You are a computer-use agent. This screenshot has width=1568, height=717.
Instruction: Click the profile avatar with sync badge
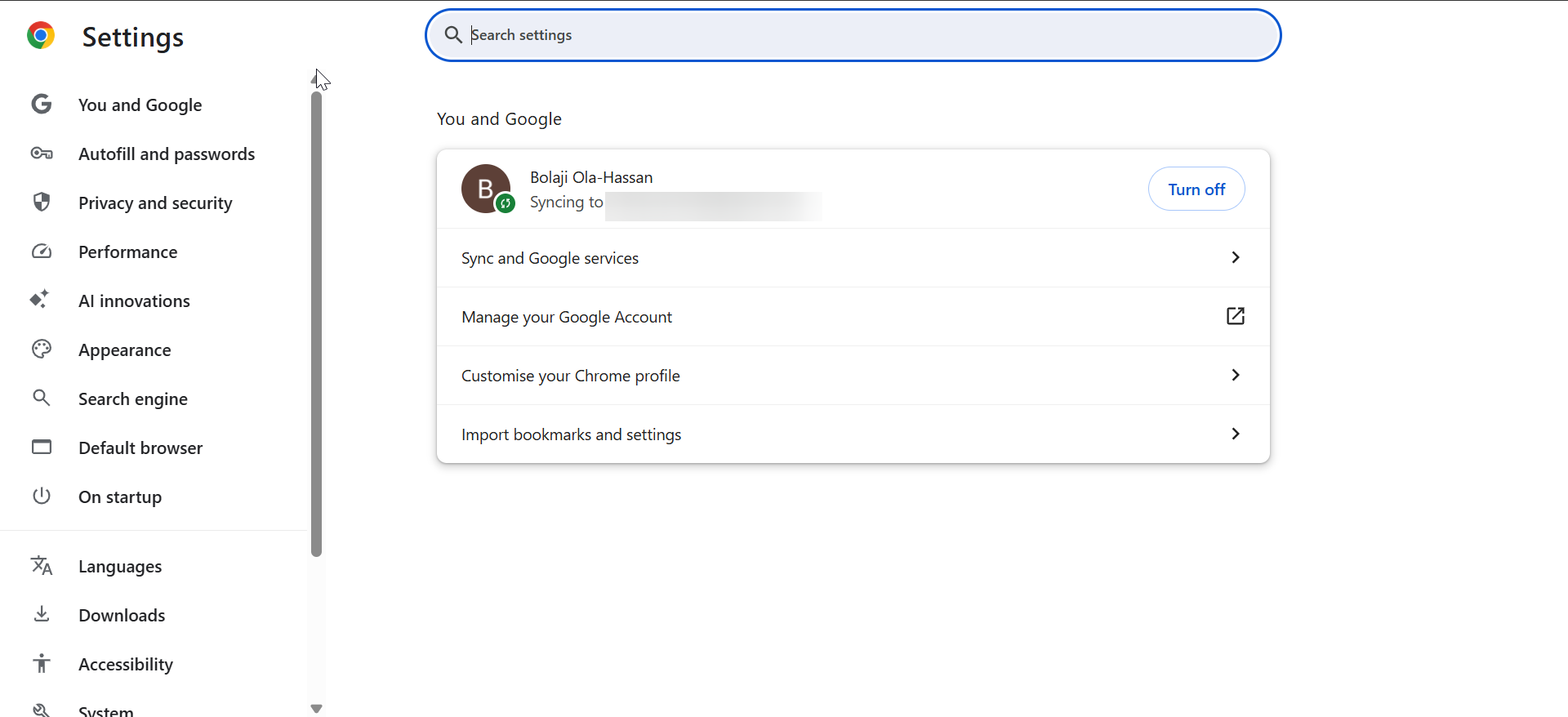tap(487, 189)
